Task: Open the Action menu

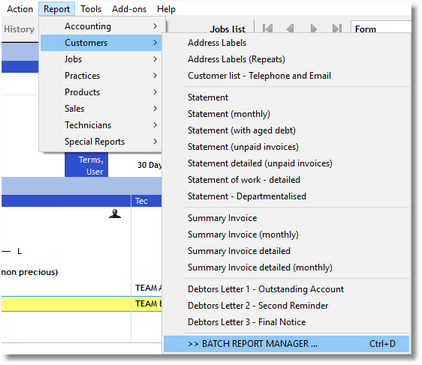Action: [20, 9]
